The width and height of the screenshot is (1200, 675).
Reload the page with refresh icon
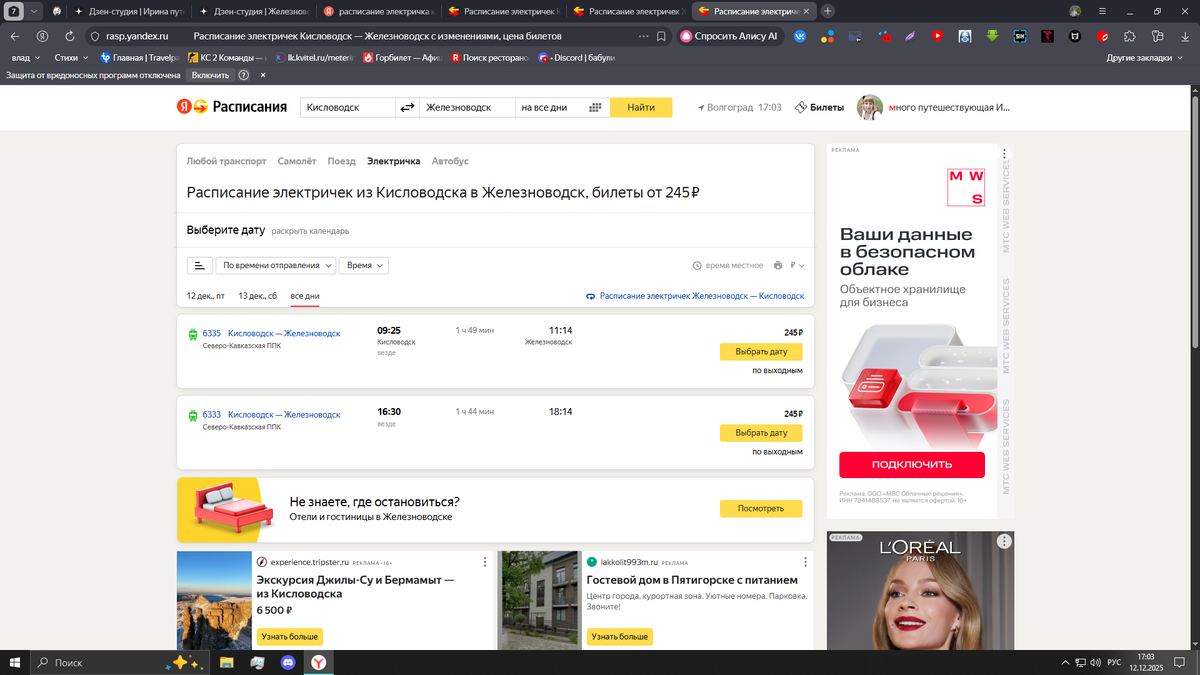click(69, 36)
